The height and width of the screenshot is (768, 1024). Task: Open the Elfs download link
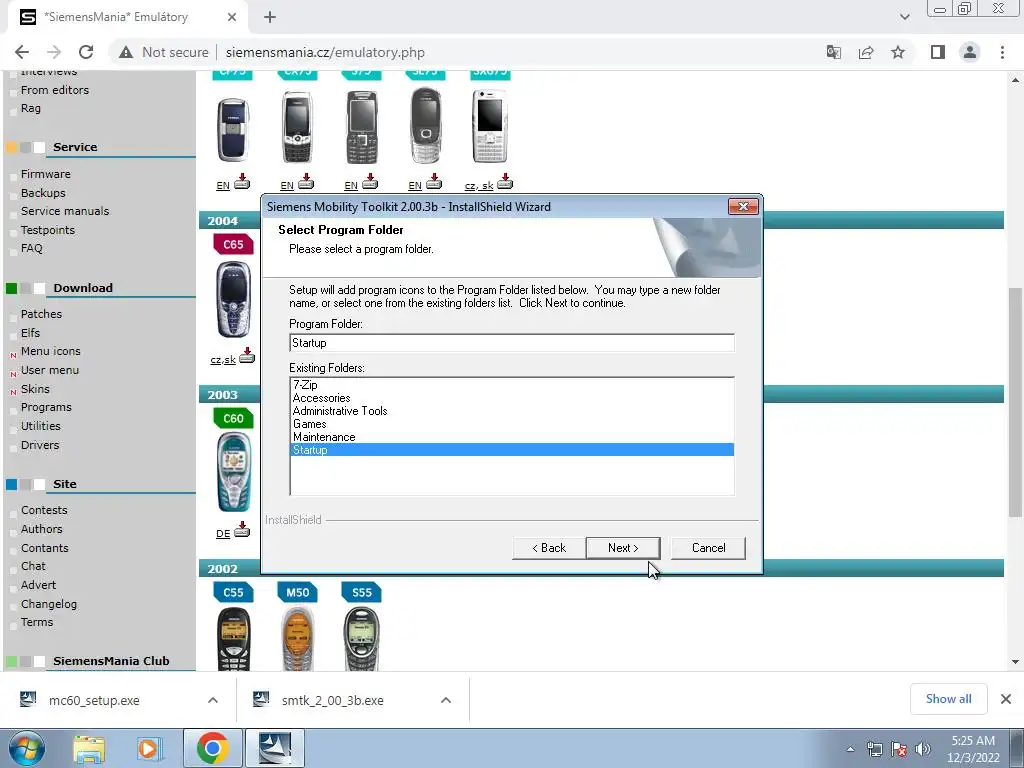(30, 333)
